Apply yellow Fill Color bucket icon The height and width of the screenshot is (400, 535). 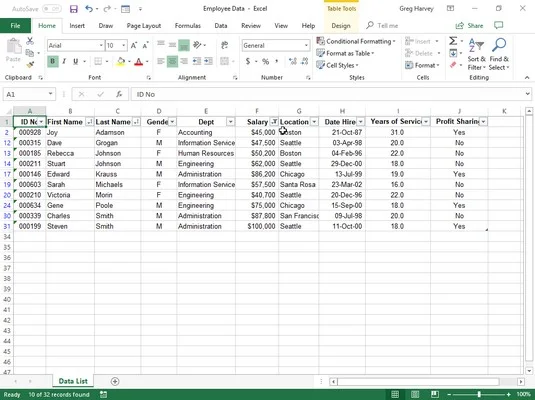(121, 62)
